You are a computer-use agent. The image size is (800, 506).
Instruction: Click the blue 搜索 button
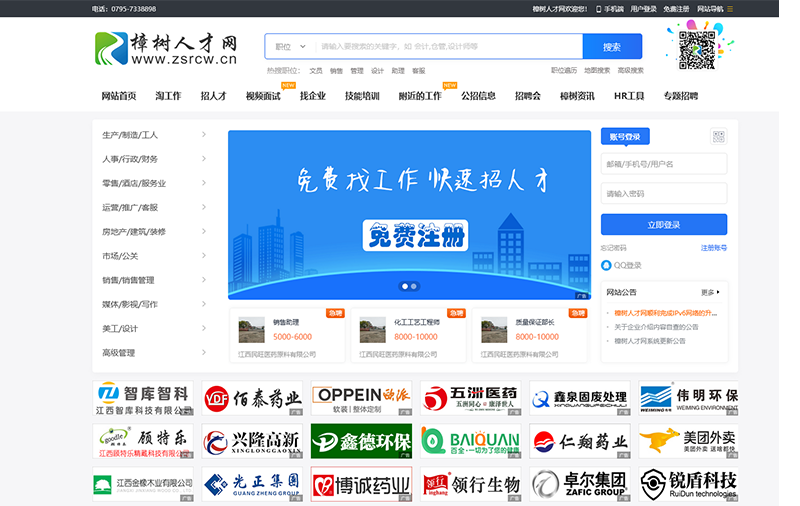click(612, 47)
